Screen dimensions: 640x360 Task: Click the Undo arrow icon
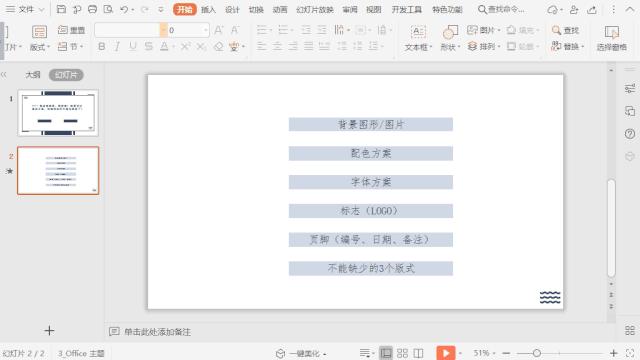click(124, 9)
